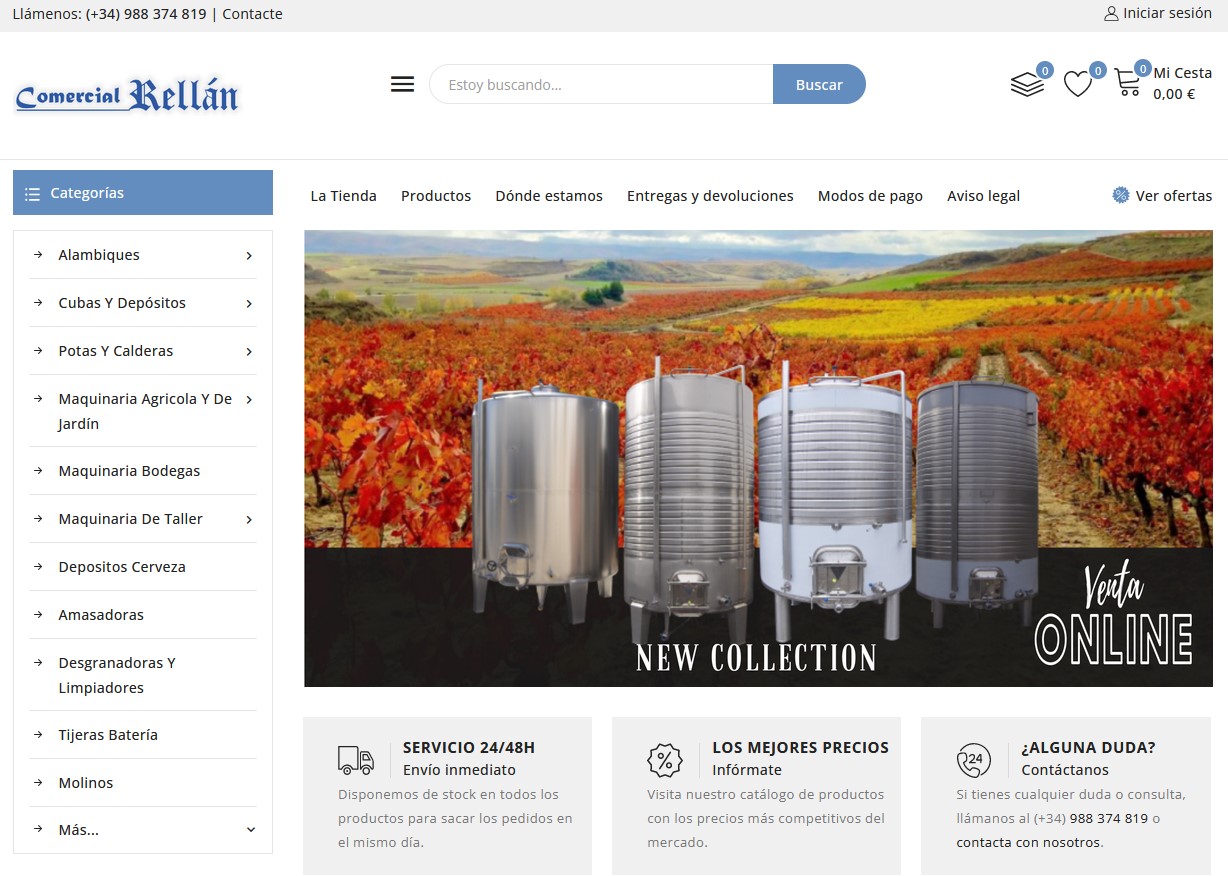This screenshot has width=1228, height=876.
Task: Click the LOS MEJORES PRECIOS heading
Action: click(800, 747)
